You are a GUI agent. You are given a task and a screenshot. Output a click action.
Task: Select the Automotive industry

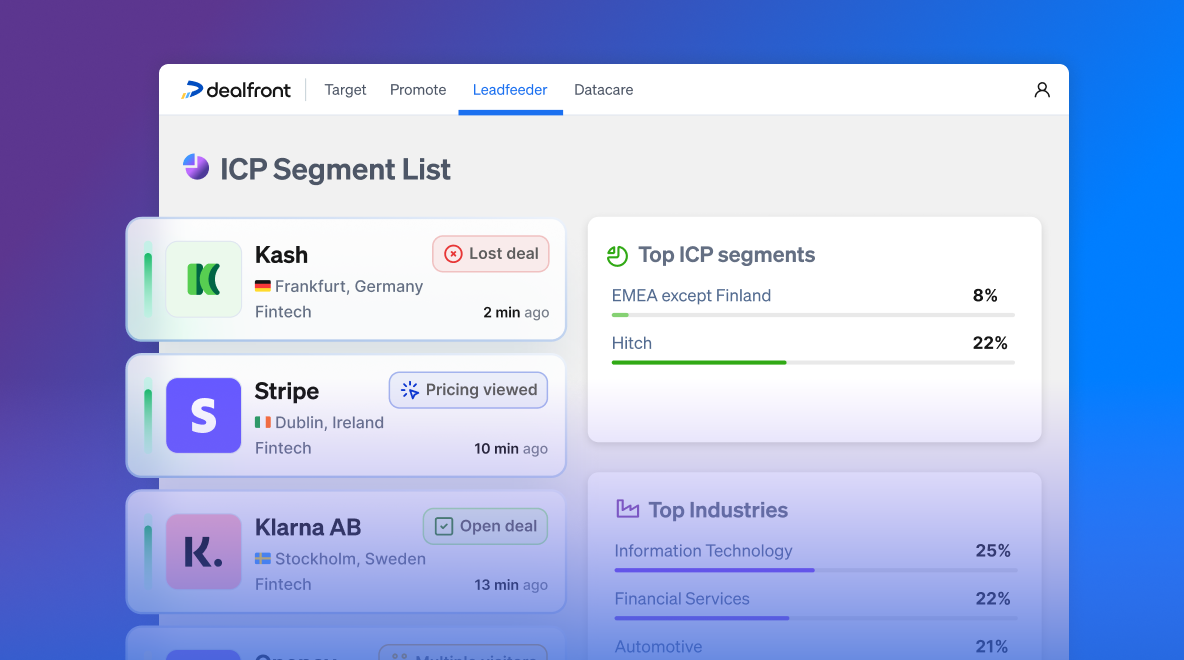click(658, 646)
